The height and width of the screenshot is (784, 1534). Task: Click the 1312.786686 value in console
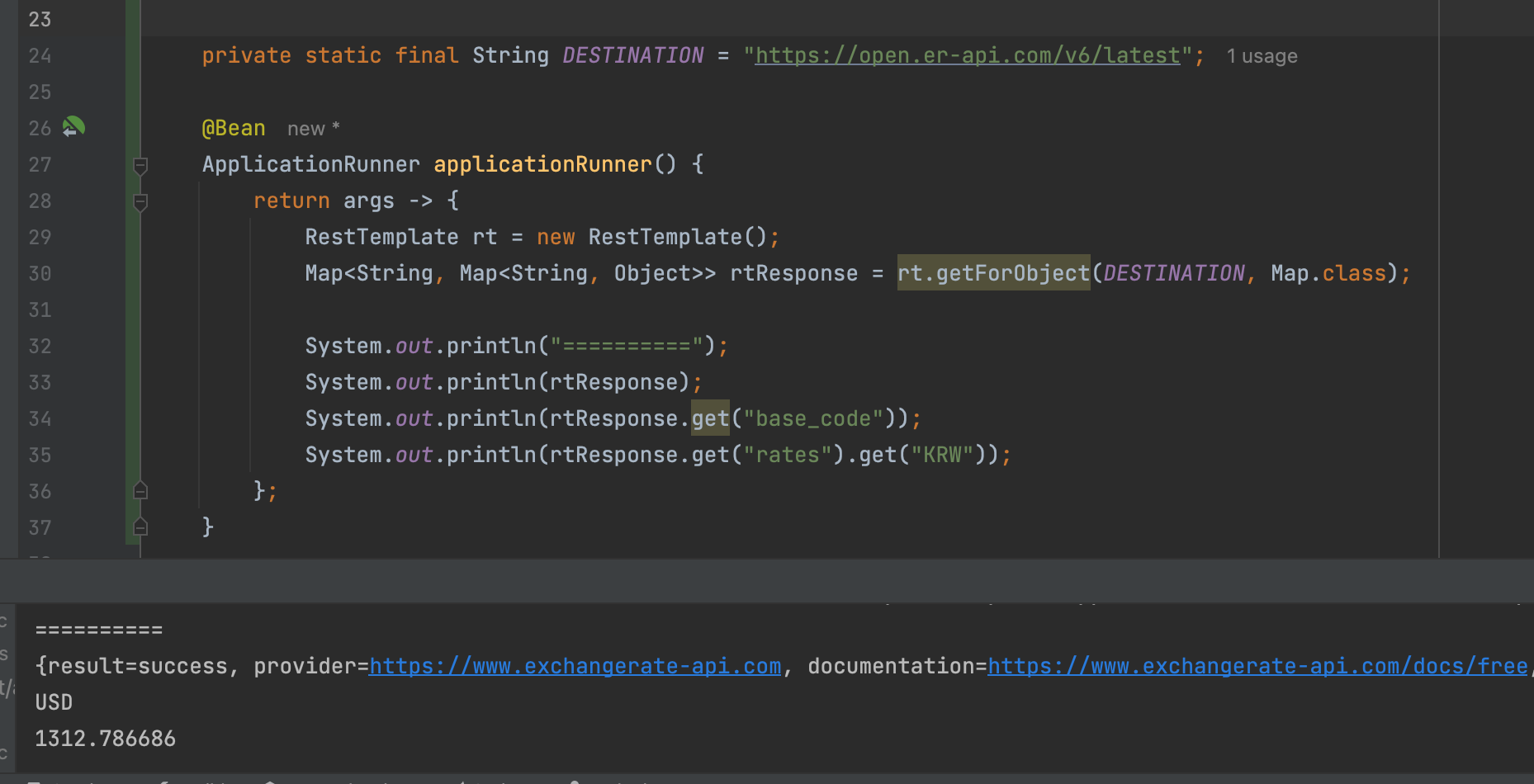(106, 739)
